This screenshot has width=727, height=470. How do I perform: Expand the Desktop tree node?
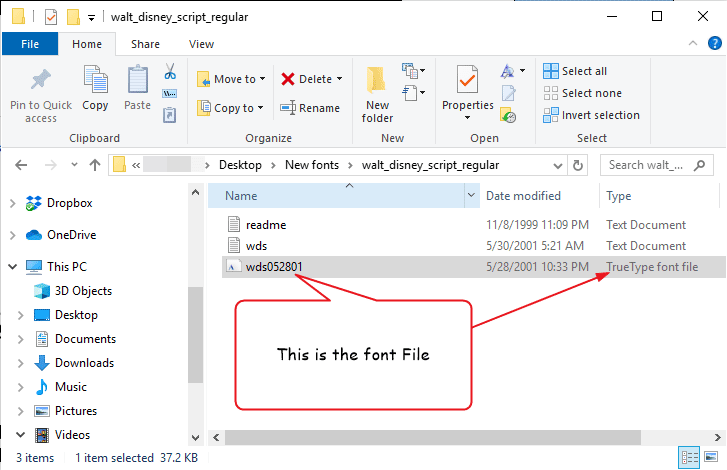click(x=20, y=315)
